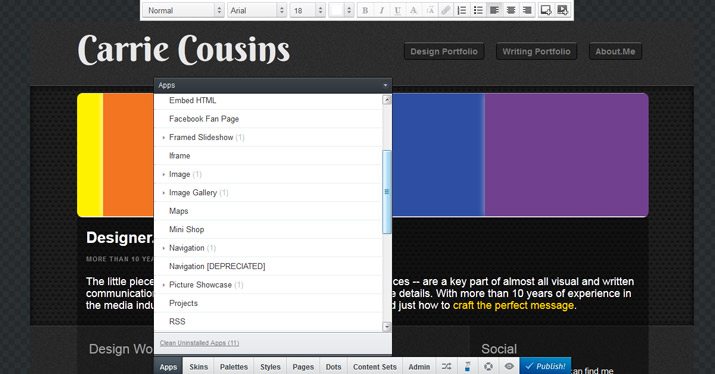This screenshot has height=374, width=715.
Task: Insert a numbered list
Action: (x=462, y=10)
